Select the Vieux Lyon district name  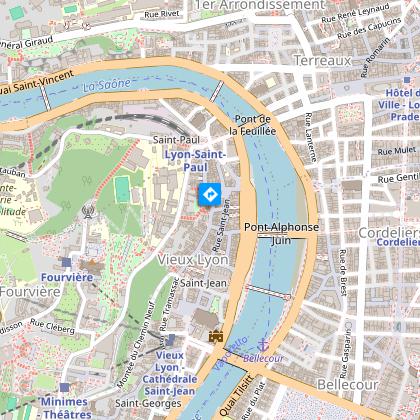pos(193,260)
